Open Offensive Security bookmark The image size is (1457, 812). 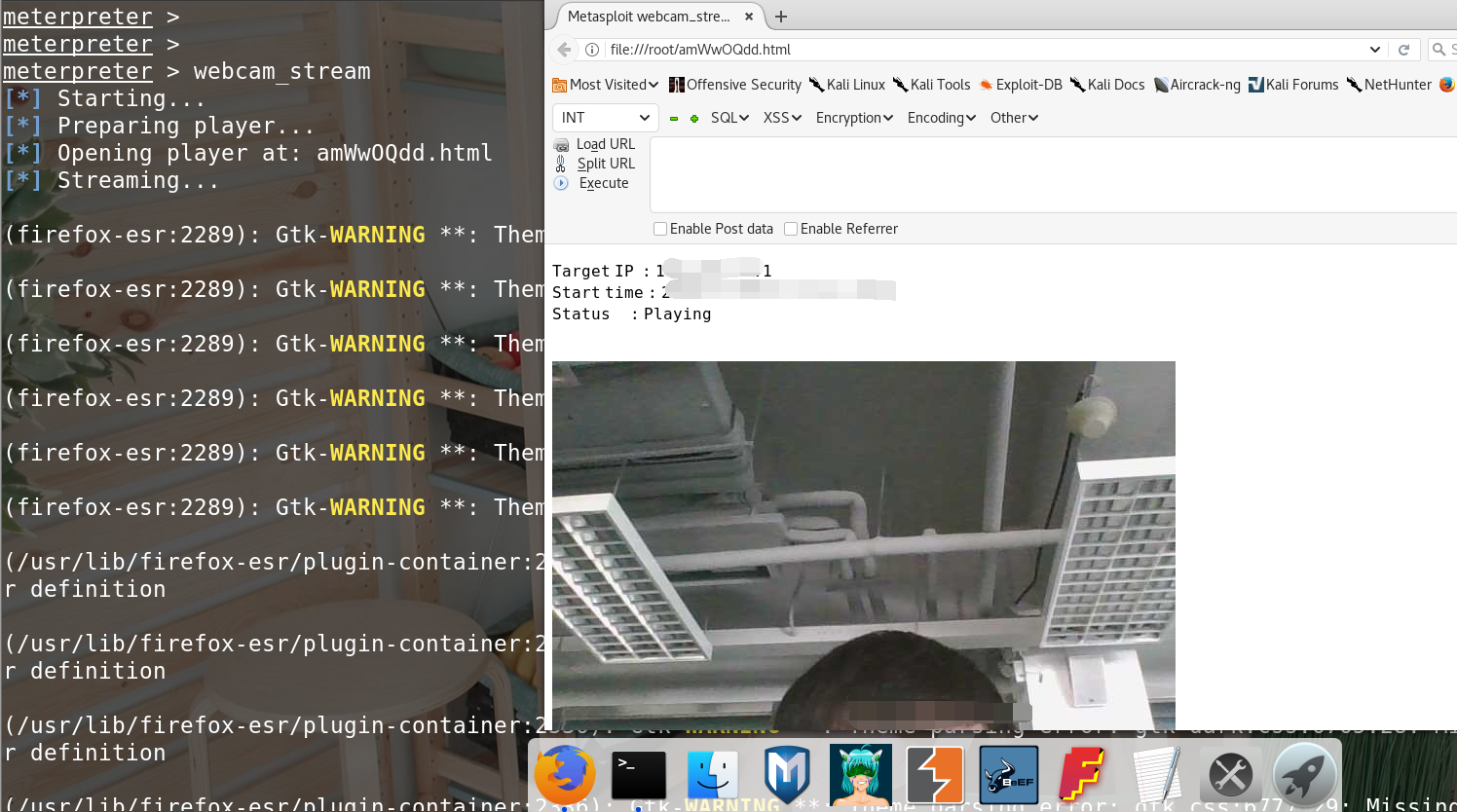tap(735, 85)
